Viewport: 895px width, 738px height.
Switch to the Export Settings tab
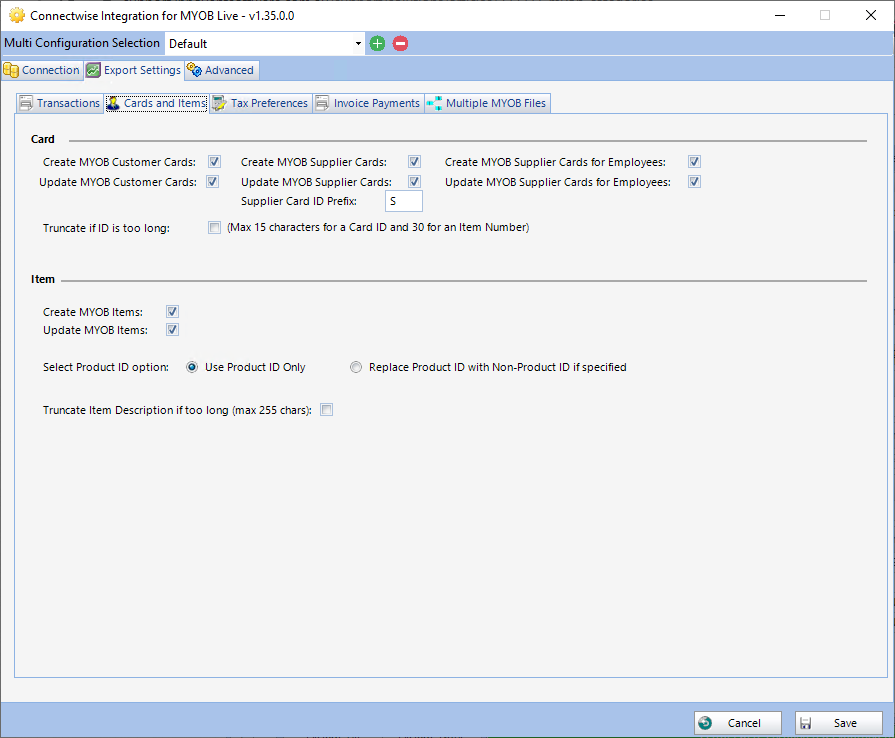click(134, 70)
